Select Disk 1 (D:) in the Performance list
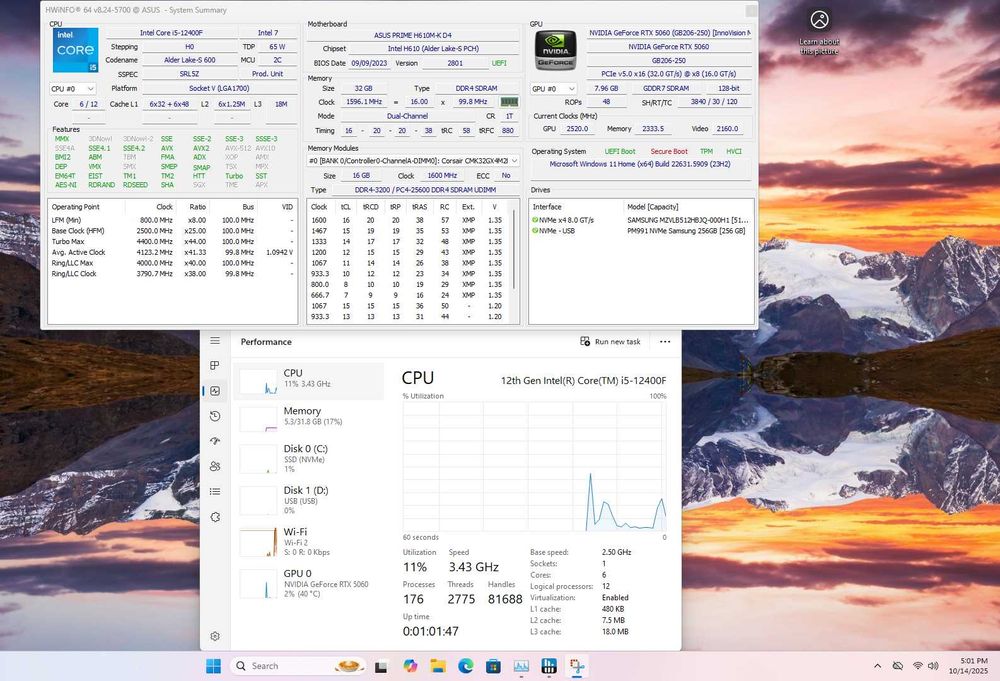This screenshot has height=681, width=1000. coord(309,501)
